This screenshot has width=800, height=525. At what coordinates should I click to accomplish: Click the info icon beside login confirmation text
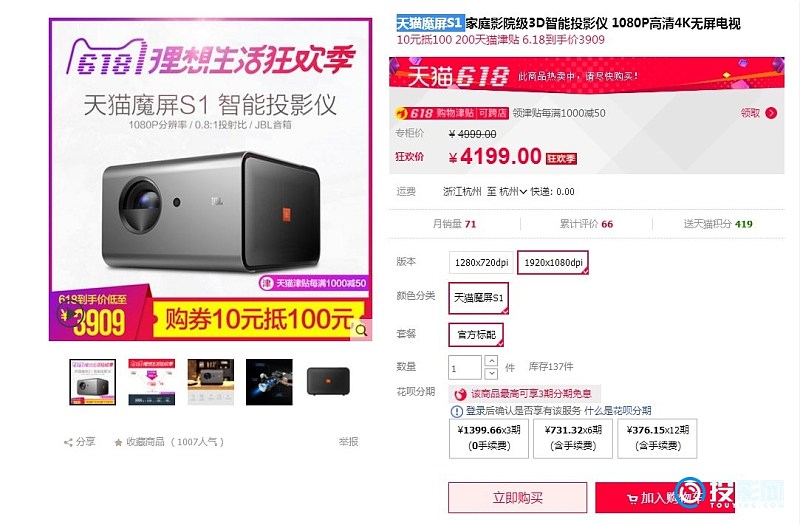pyautogui.click(x=456, y=411)
